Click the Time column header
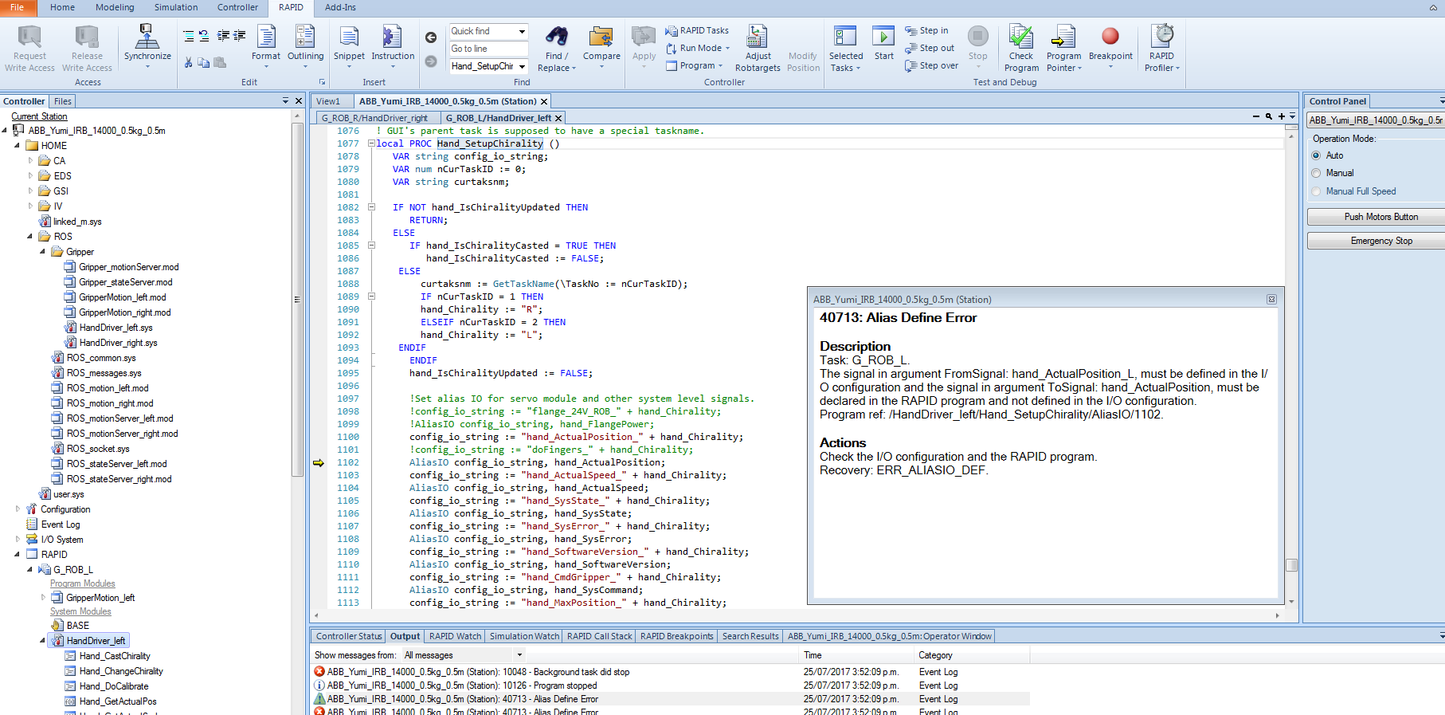The height and width of the screenshot is (715, 1445). (813, 656)
